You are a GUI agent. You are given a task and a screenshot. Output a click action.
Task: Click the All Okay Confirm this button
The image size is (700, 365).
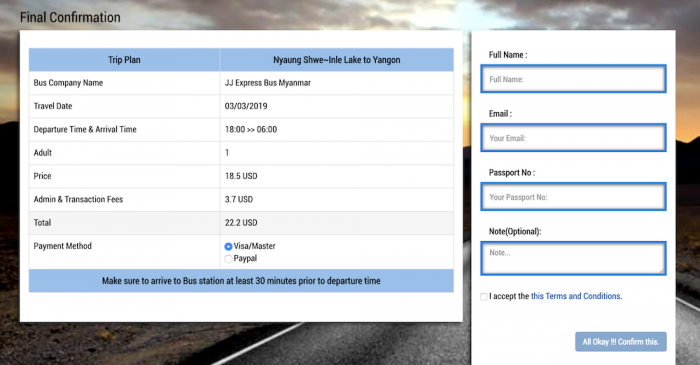[621, 342]
